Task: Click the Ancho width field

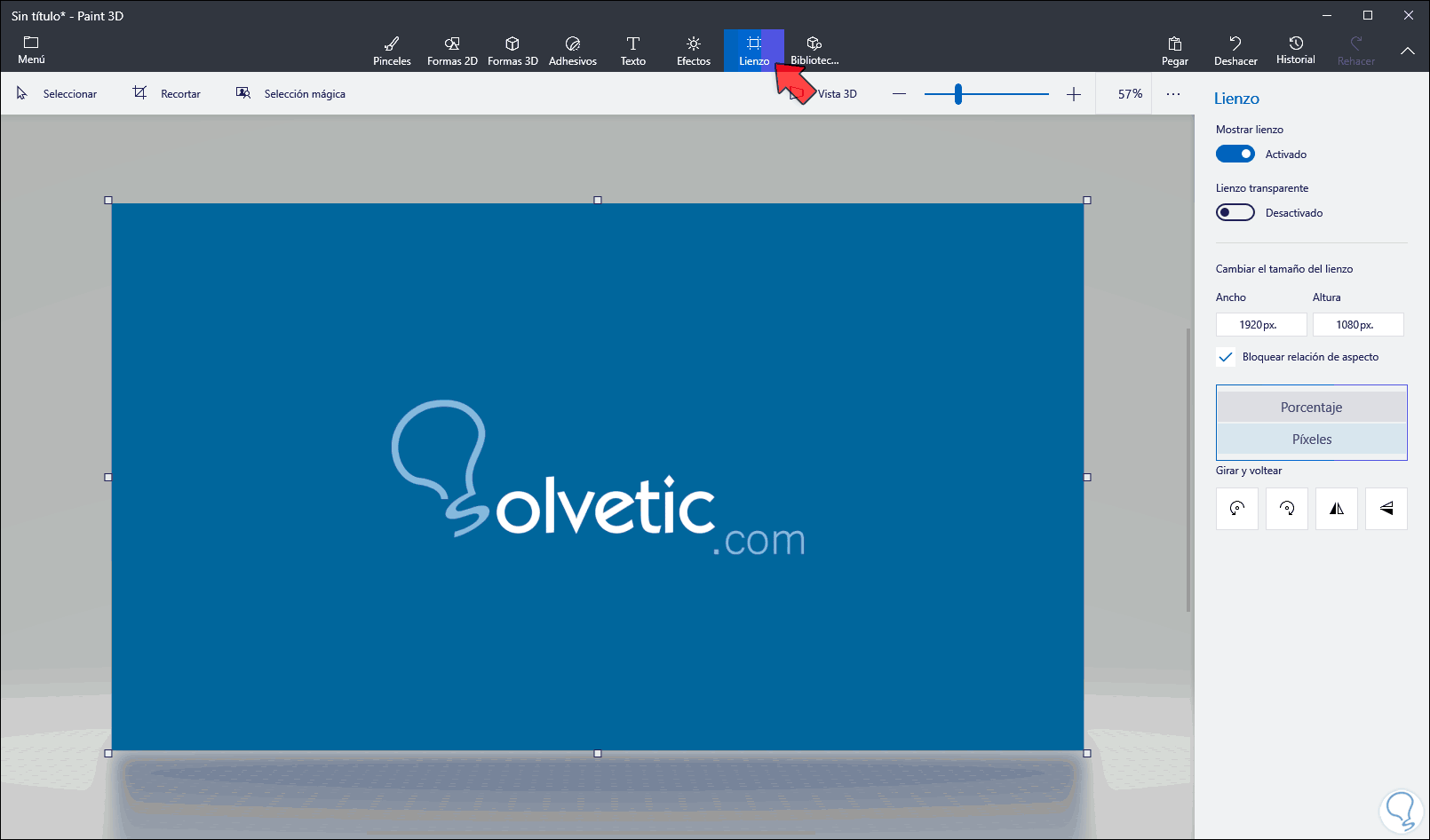Action: pyautogui.click(x=1261, y=325)
